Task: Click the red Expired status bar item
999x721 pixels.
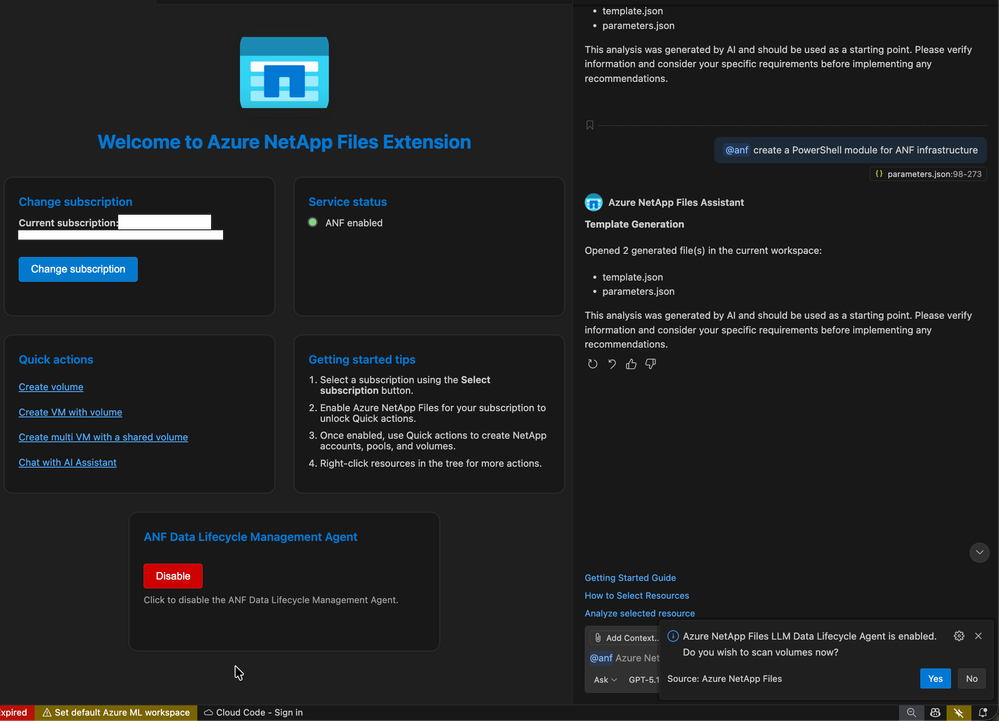Action: pos(15,713)
